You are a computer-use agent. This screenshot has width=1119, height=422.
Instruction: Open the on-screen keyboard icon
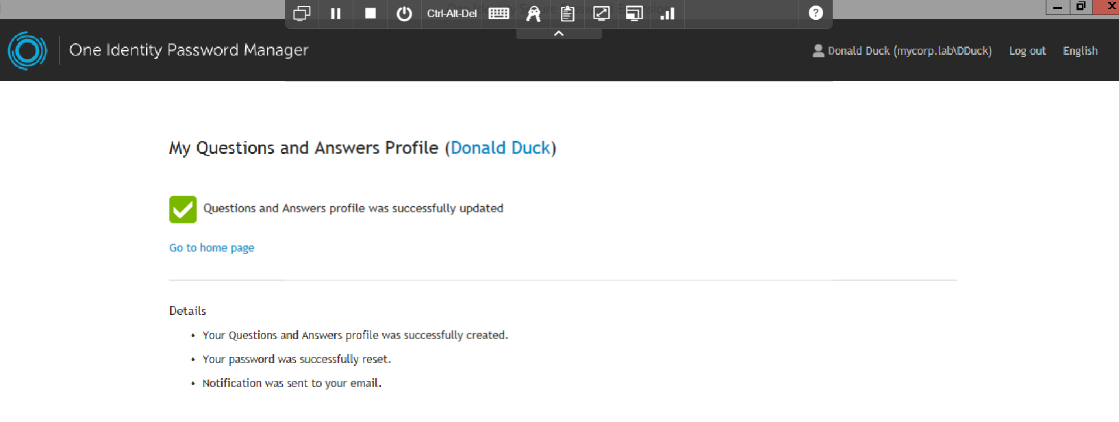499,14
